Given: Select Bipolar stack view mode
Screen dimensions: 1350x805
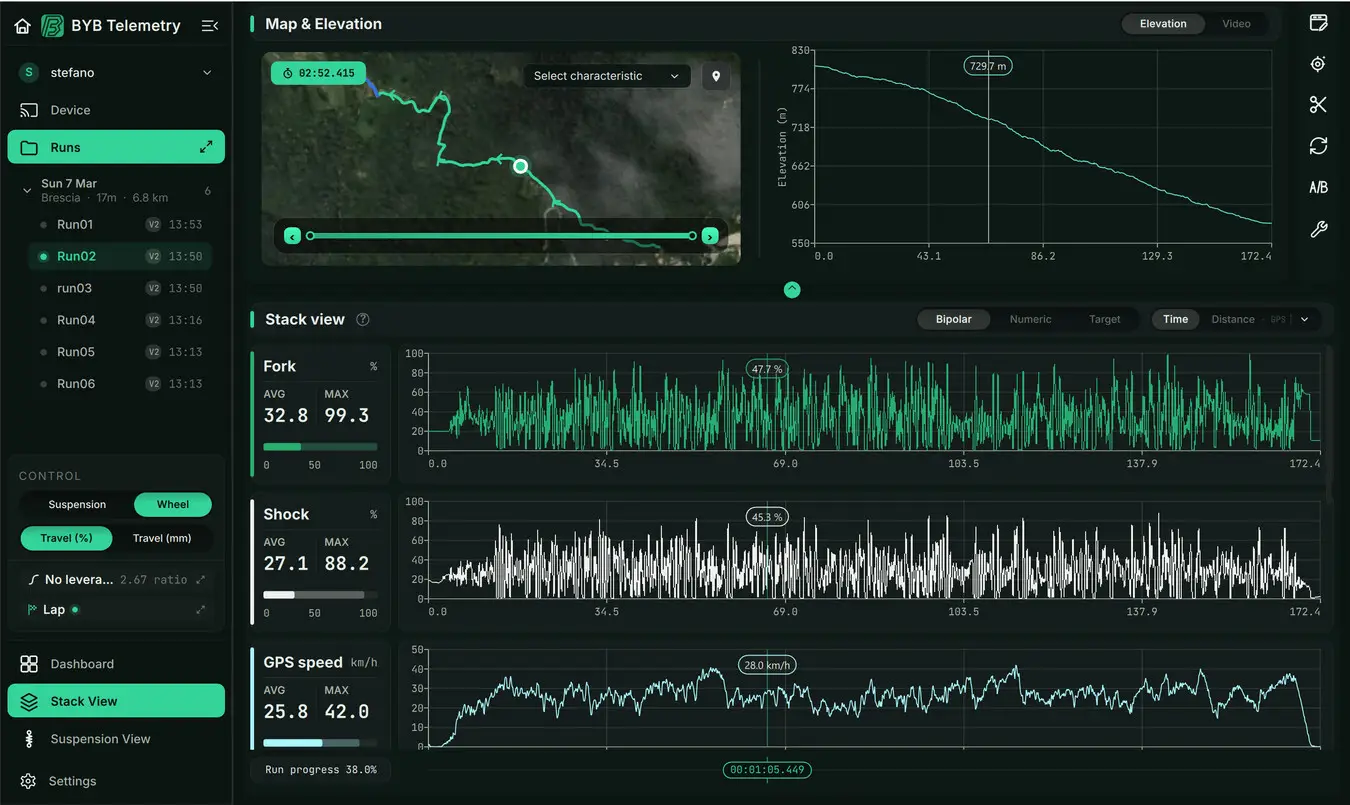Looking at the screenshot, I should (953, 320).
